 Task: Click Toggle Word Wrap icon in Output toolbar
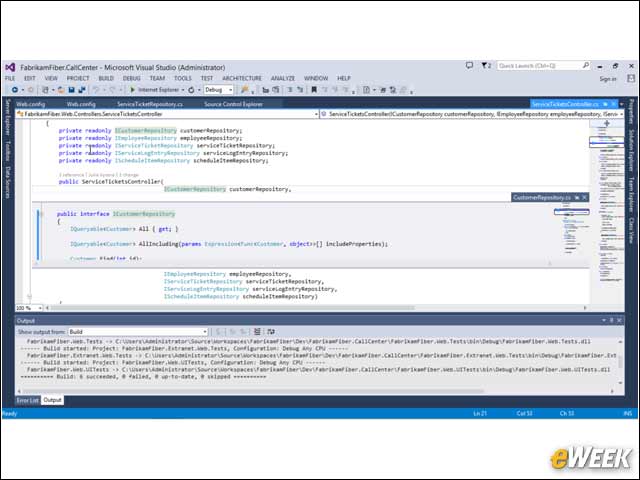click(271, 331)
